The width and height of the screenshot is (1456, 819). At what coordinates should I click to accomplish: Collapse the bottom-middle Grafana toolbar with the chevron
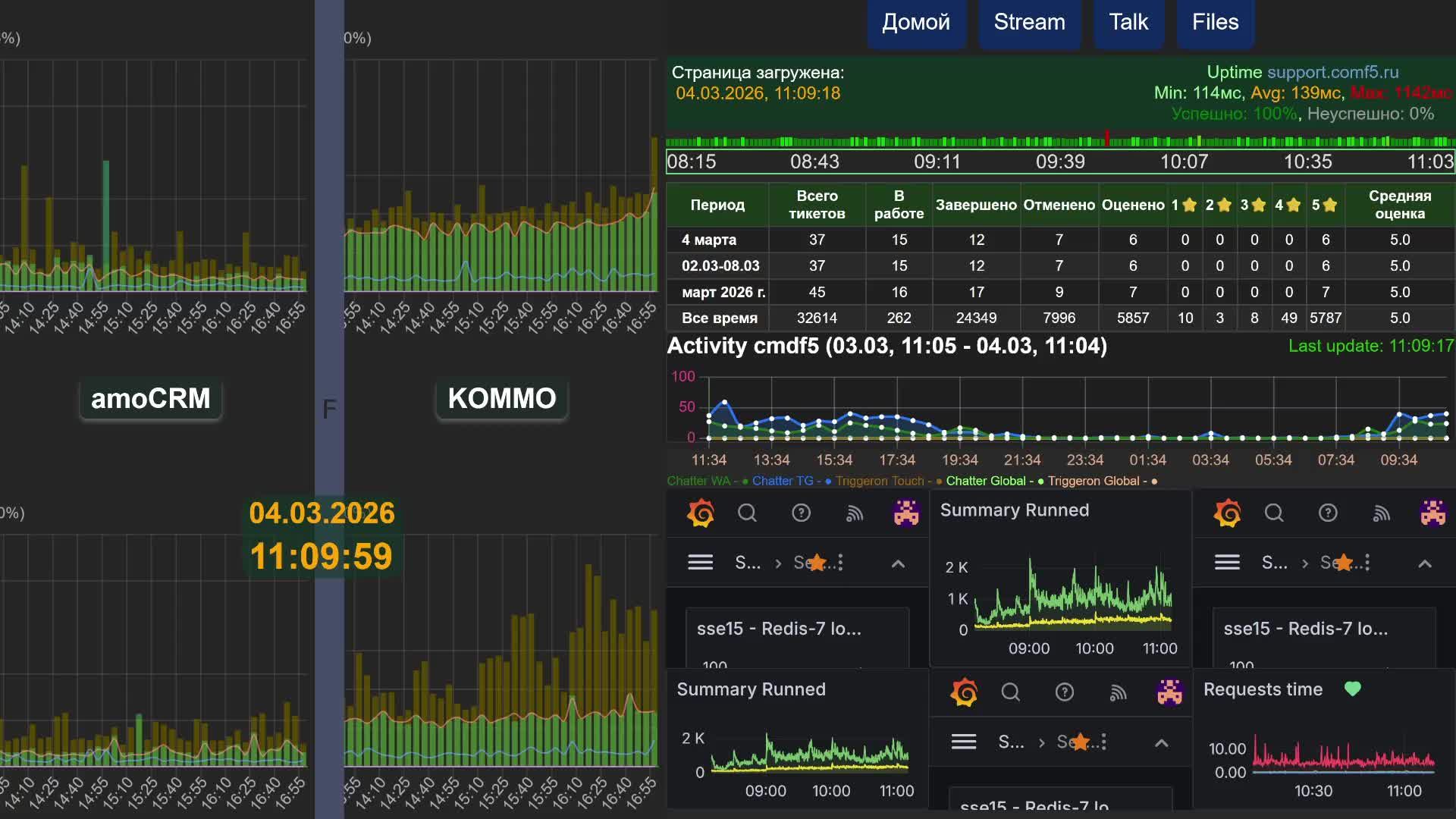click(x=1161, y=742)
